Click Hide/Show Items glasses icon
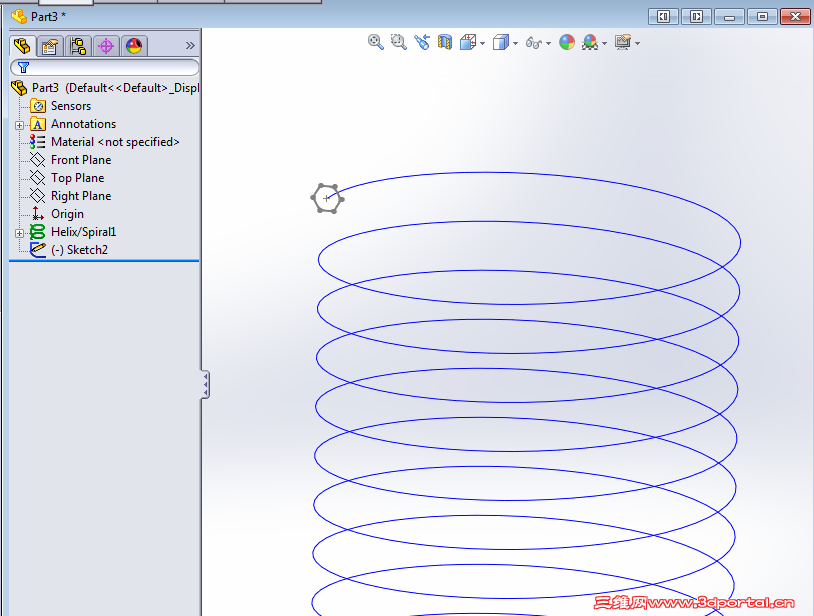Viewport: 814px width, 616px height. (534, 43)
